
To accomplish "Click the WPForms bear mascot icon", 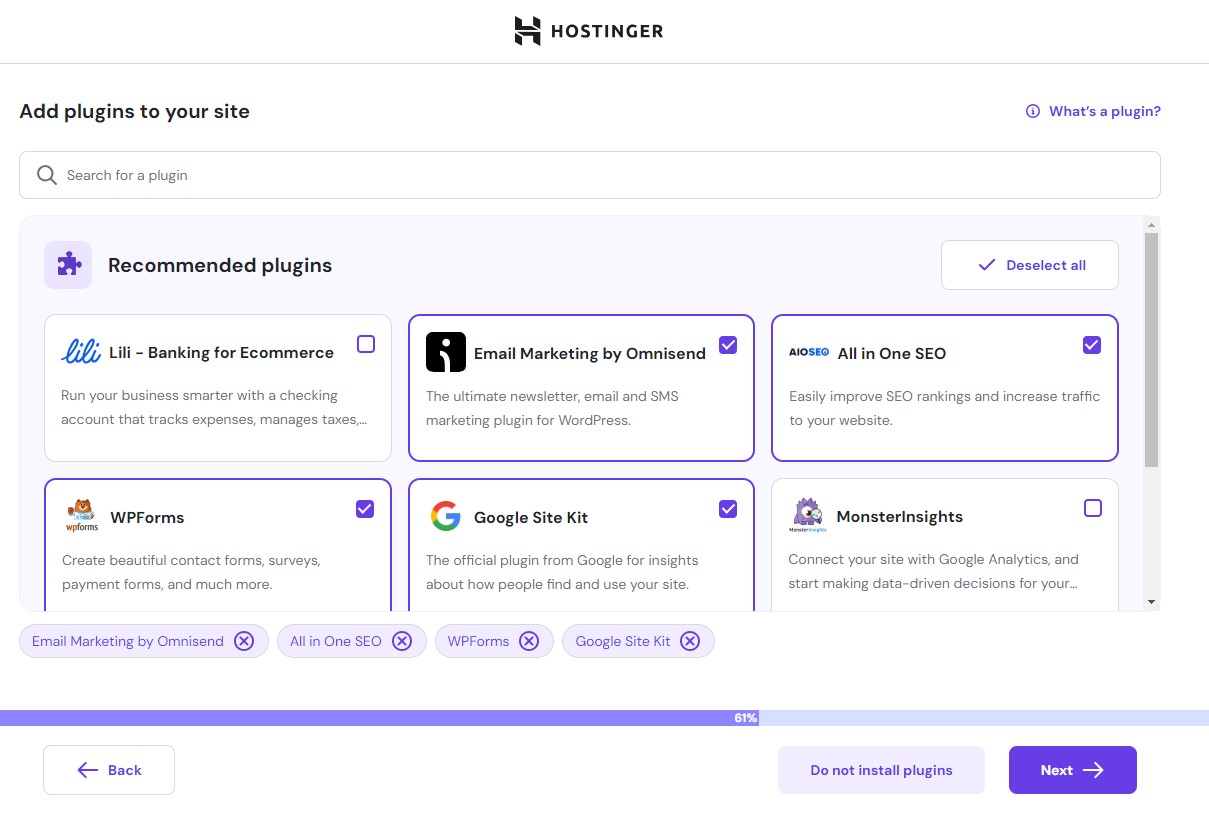I will click(82, 516).
